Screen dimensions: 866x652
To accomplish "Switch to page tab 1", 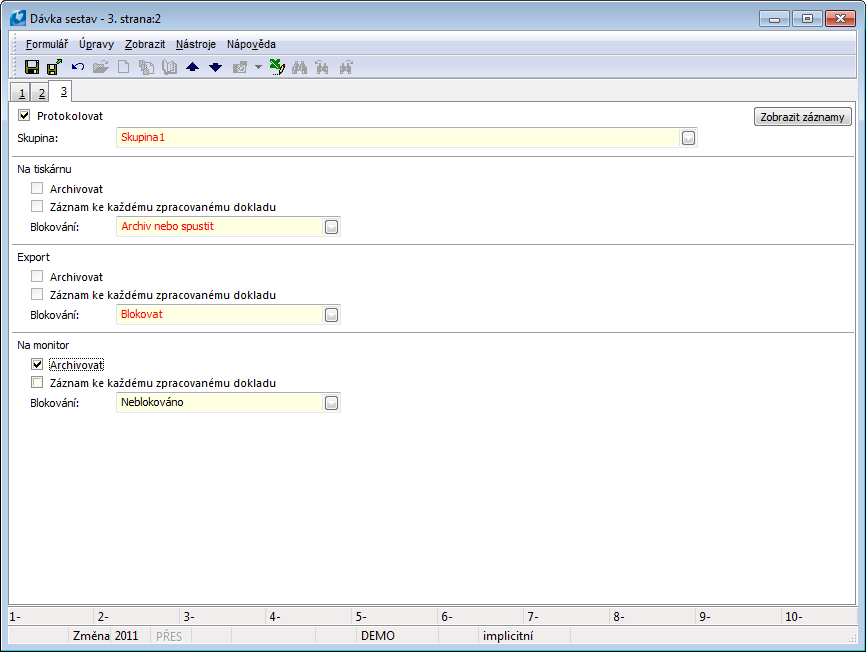I will coord(21,93).
